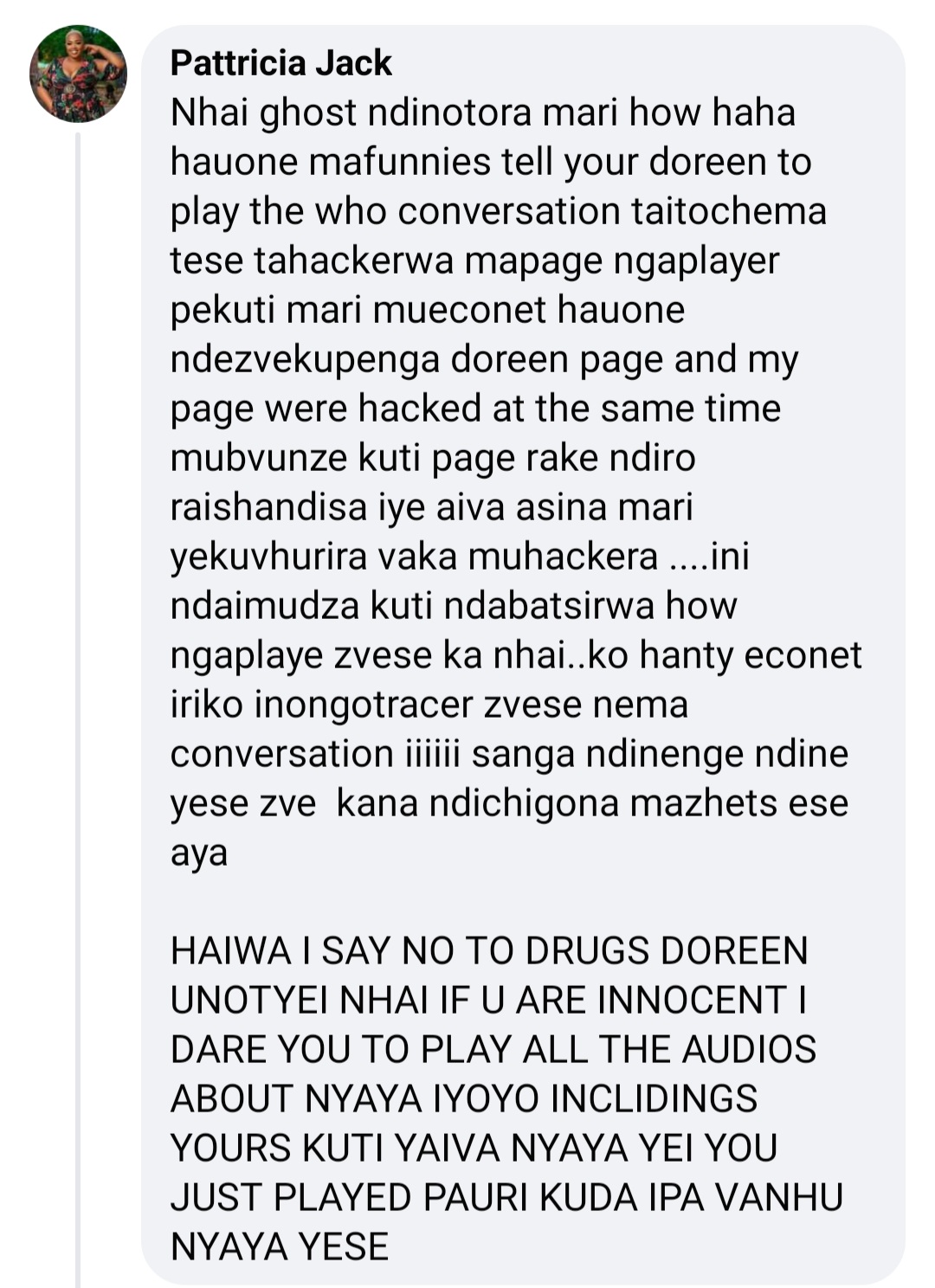Open Pattricia Jack's profile picture
The width and height of the screenshot is (935, 1288).
[x=78, y=74]
